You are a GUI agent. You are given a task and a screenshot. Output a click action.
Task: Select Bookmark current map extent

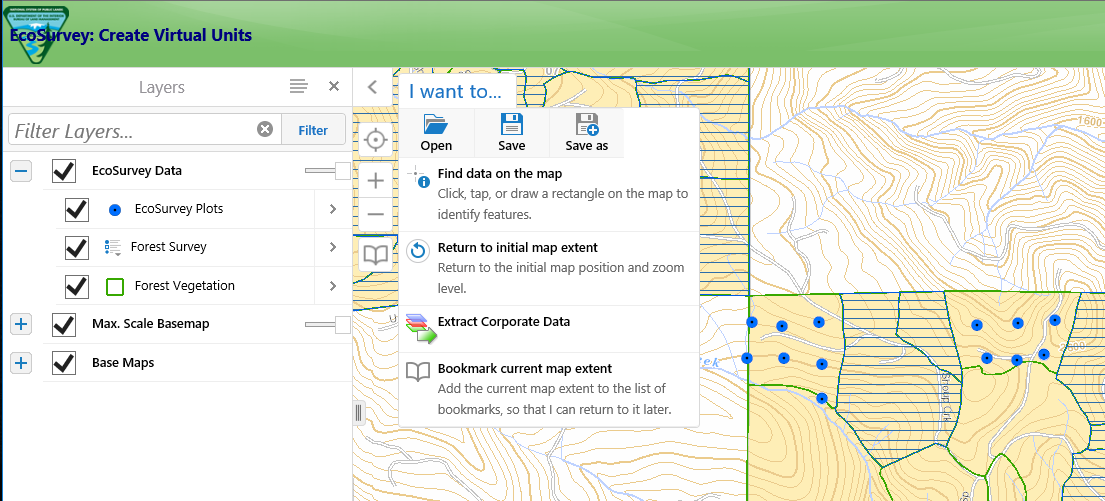click(x=549, y=389)
